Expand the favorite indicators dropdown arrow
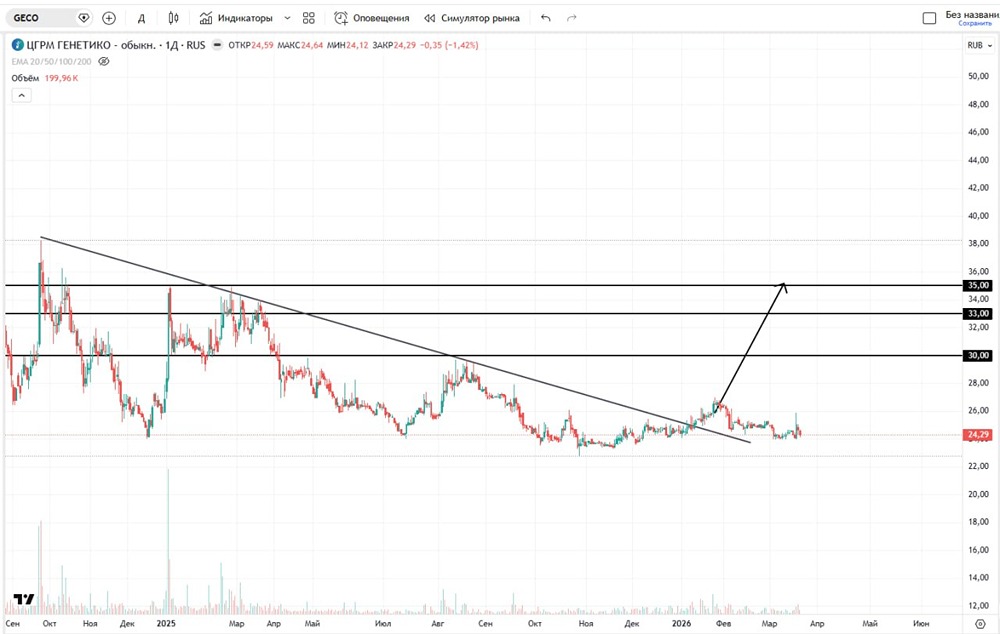 coord(288,18)
